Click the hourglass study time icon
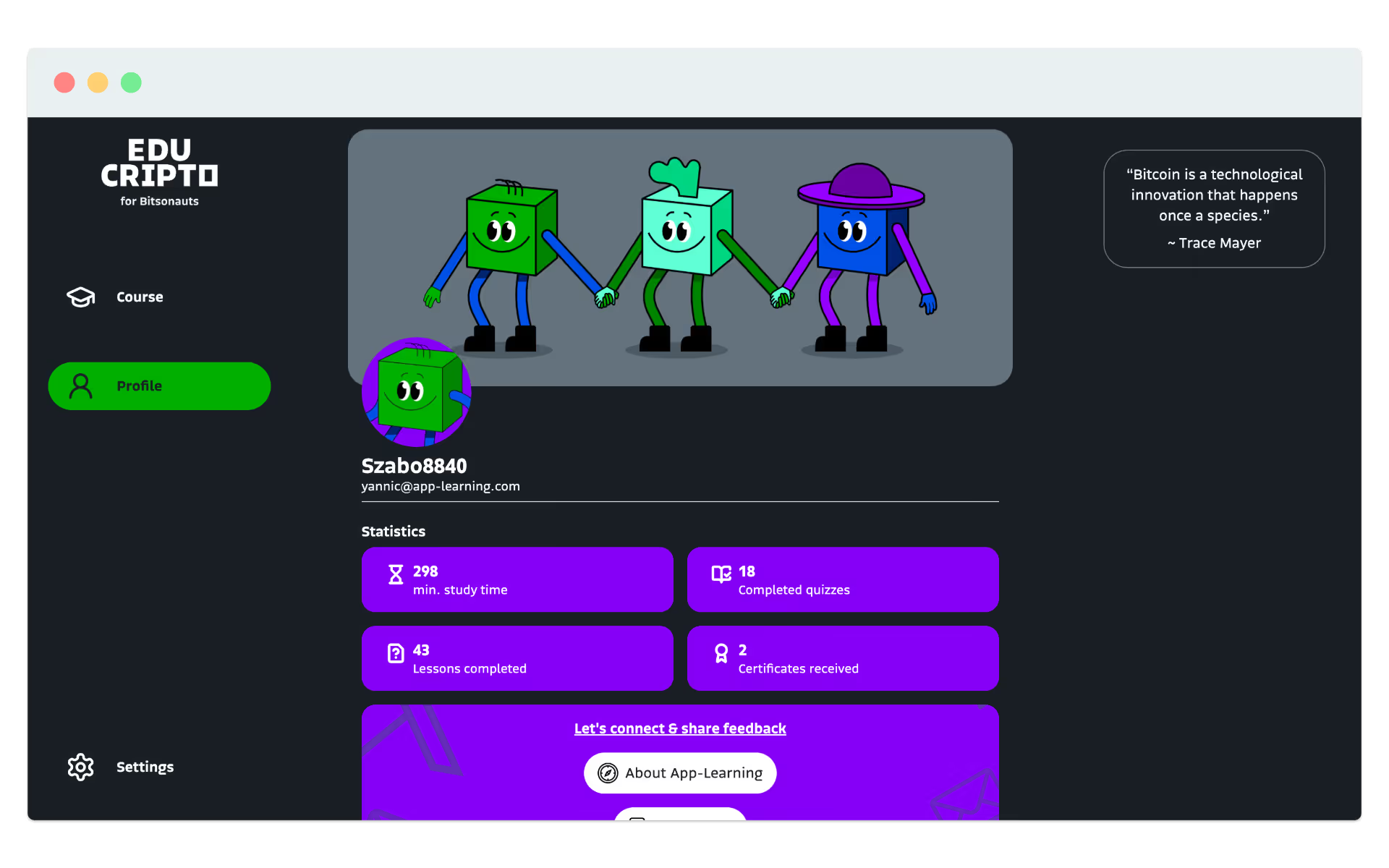This screenshot has width=1389, height=868. [396, 575]
